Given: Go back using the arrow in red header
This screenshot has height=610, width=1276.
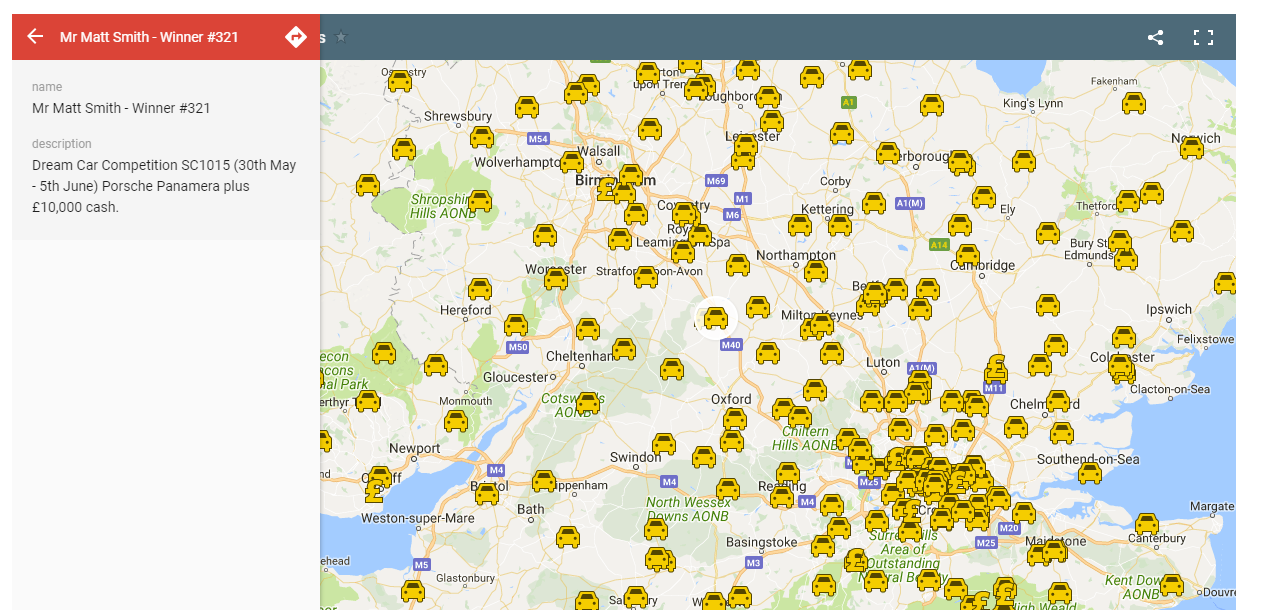Looking at the screenshot, I should tap(35, 37).
